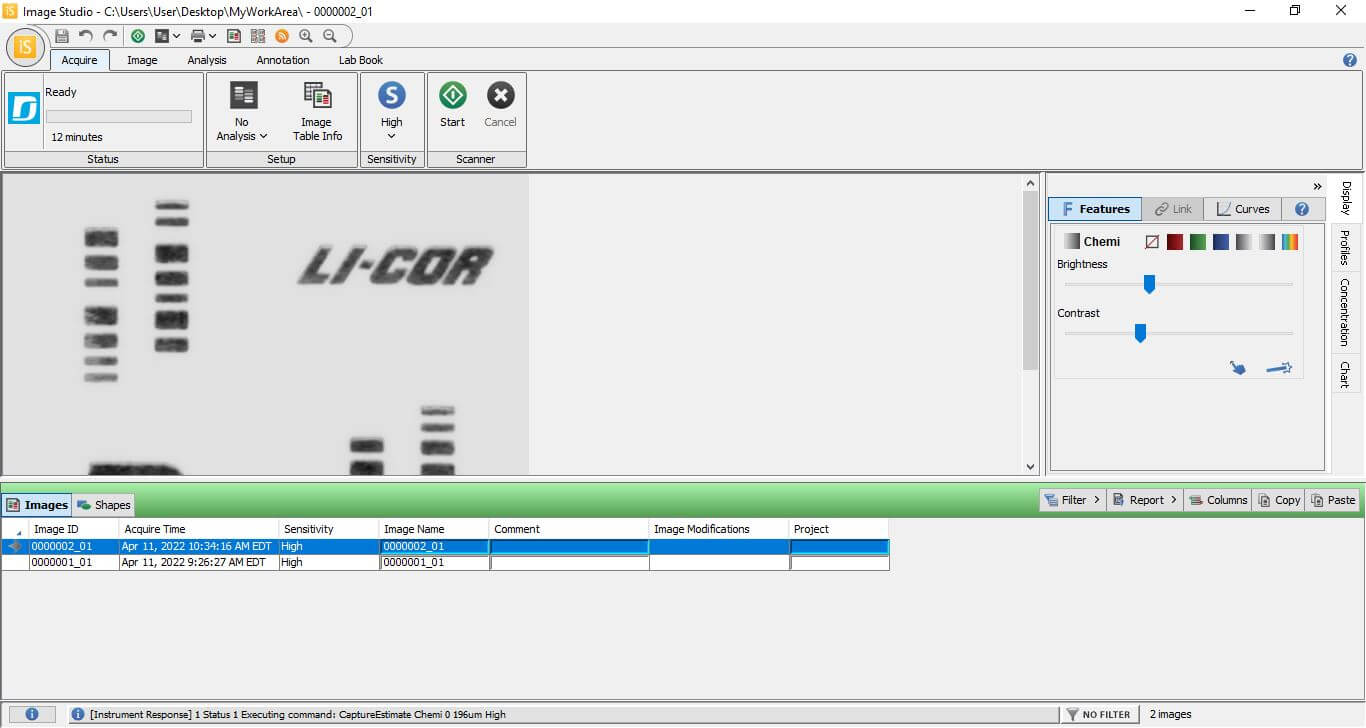The height and width of the screenshot is (728, 1366).
Task: Open the Lab Book tab
Action: click(x=360, y=59)
